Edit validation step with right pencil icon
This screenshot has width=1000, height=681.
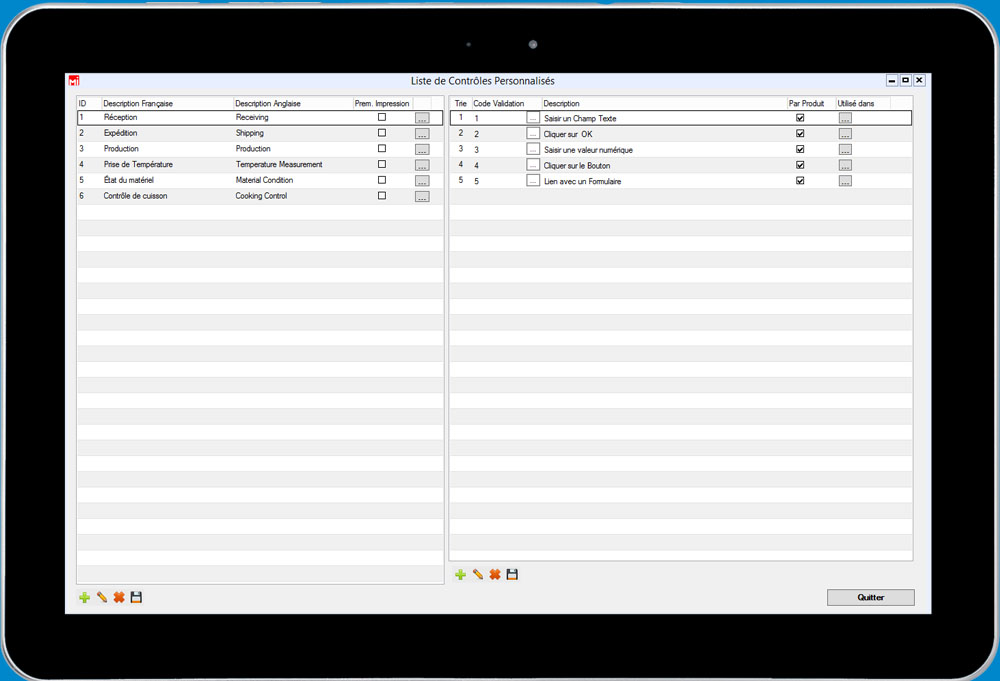pos(478,575)
